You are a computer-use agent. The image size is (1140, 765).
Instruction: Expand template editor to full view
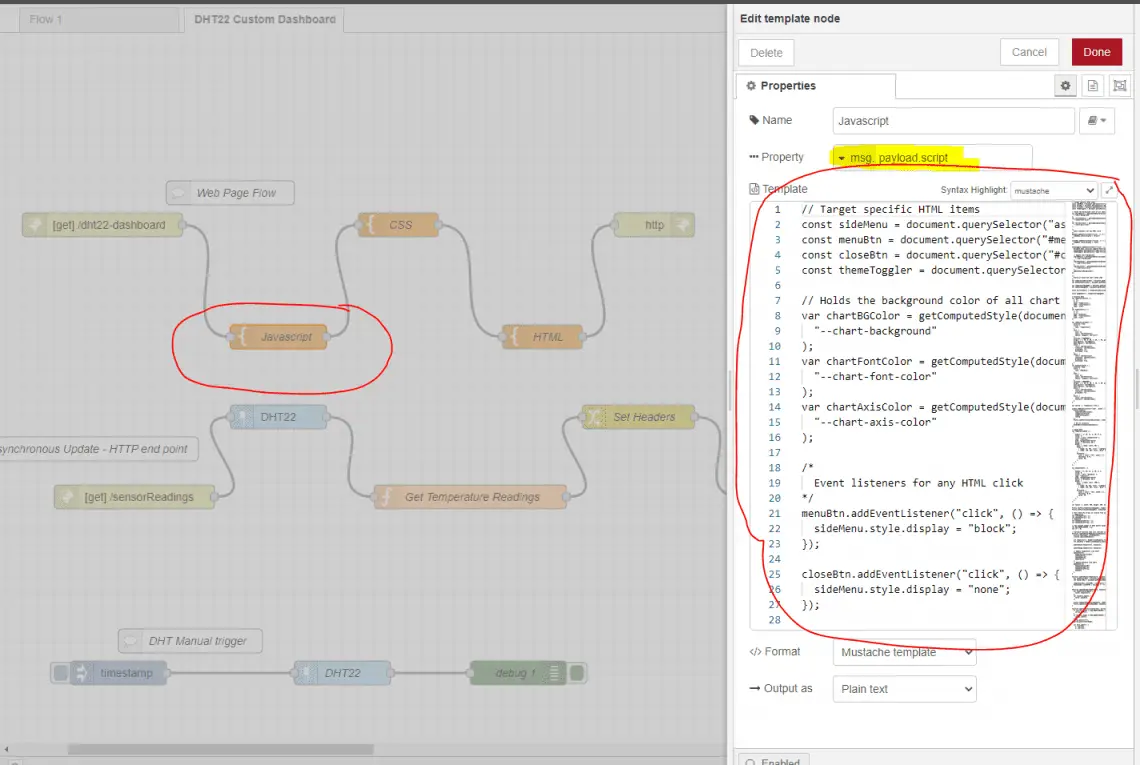[1109, 189]
